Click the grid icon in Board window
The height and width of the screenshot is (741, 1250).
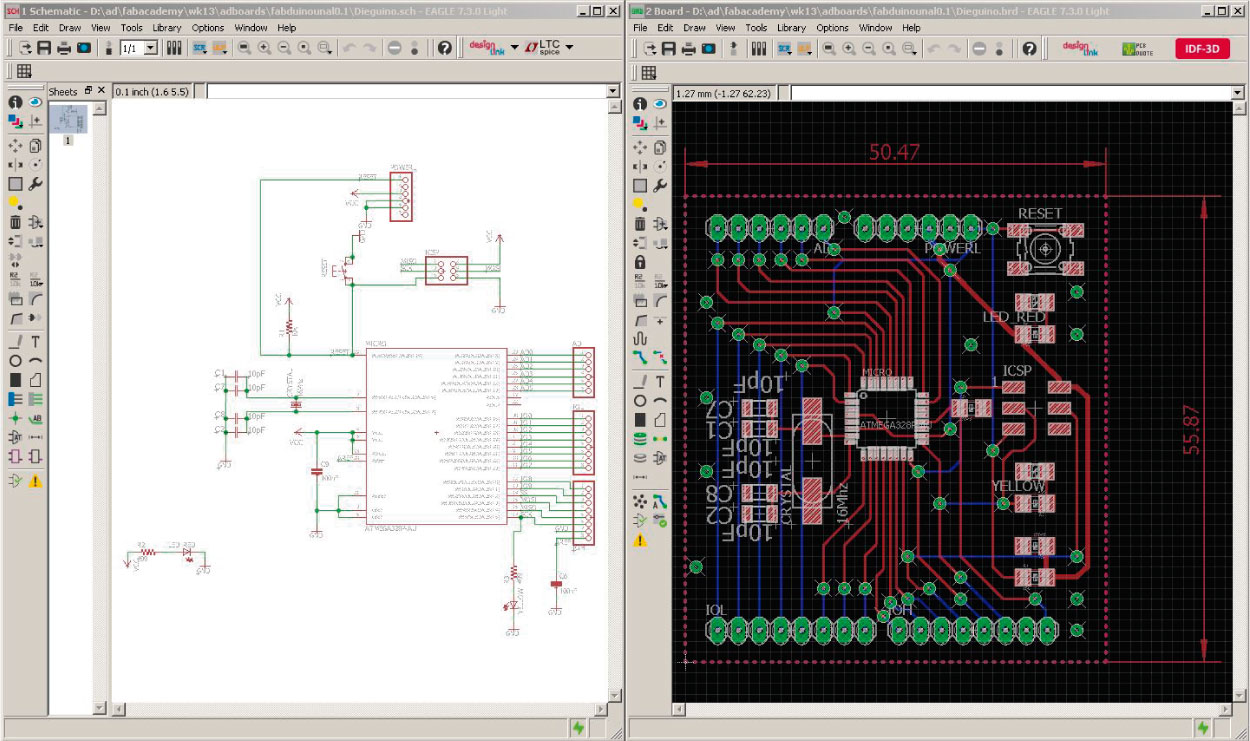[649, 71]
